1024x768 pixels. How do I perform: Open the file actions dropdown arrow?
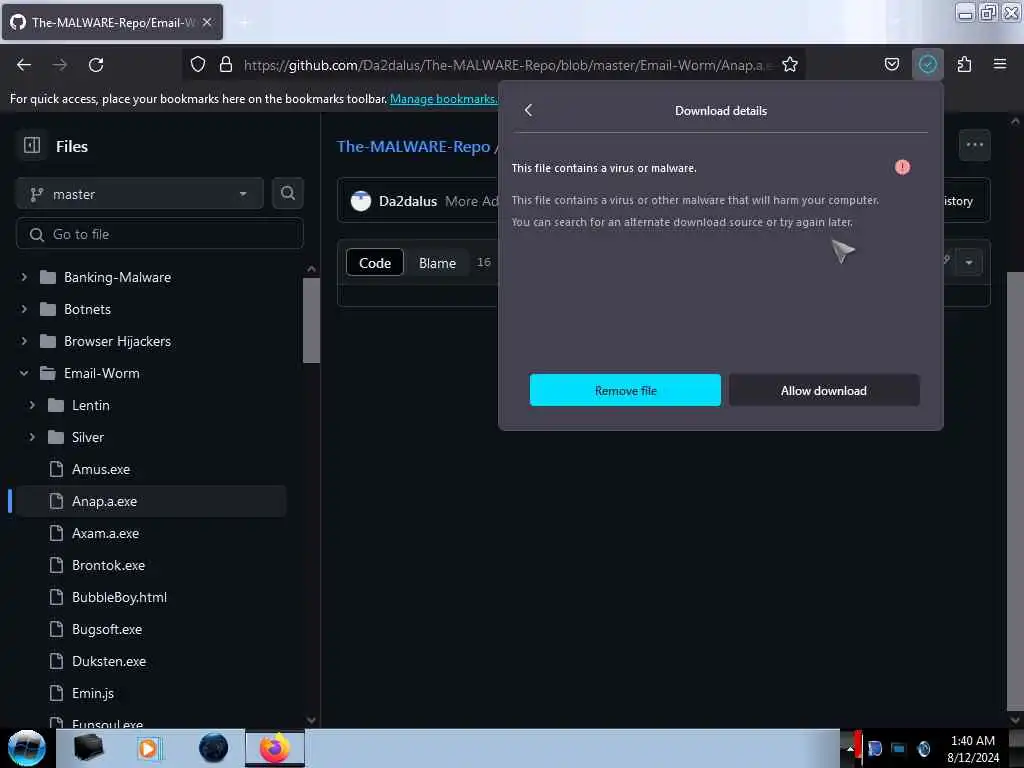point(969,263)
